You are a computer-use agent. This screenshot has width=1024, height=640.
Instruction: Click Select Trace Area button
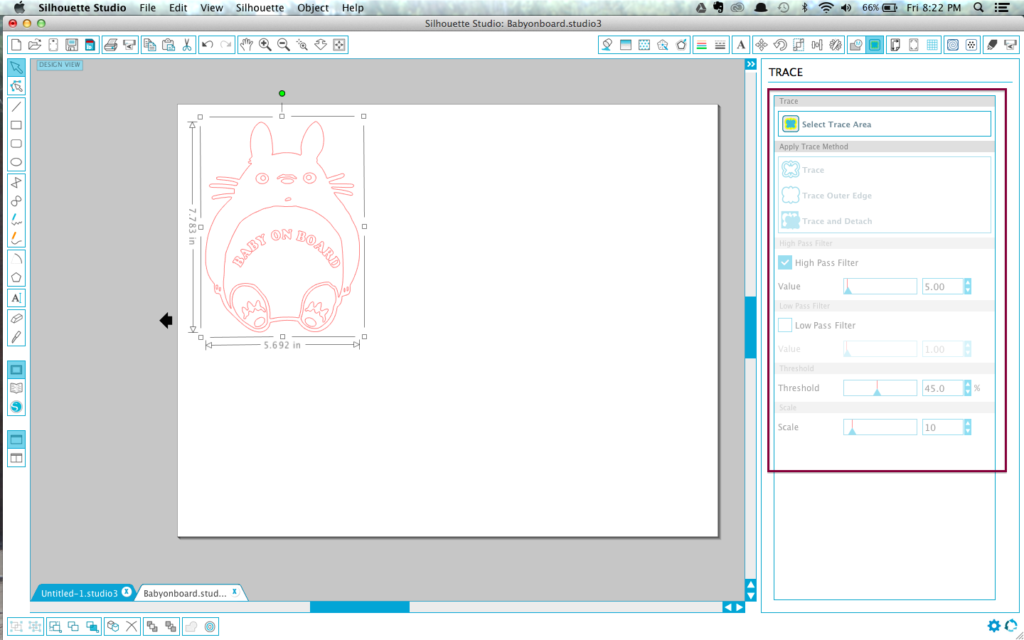[884, 124]
